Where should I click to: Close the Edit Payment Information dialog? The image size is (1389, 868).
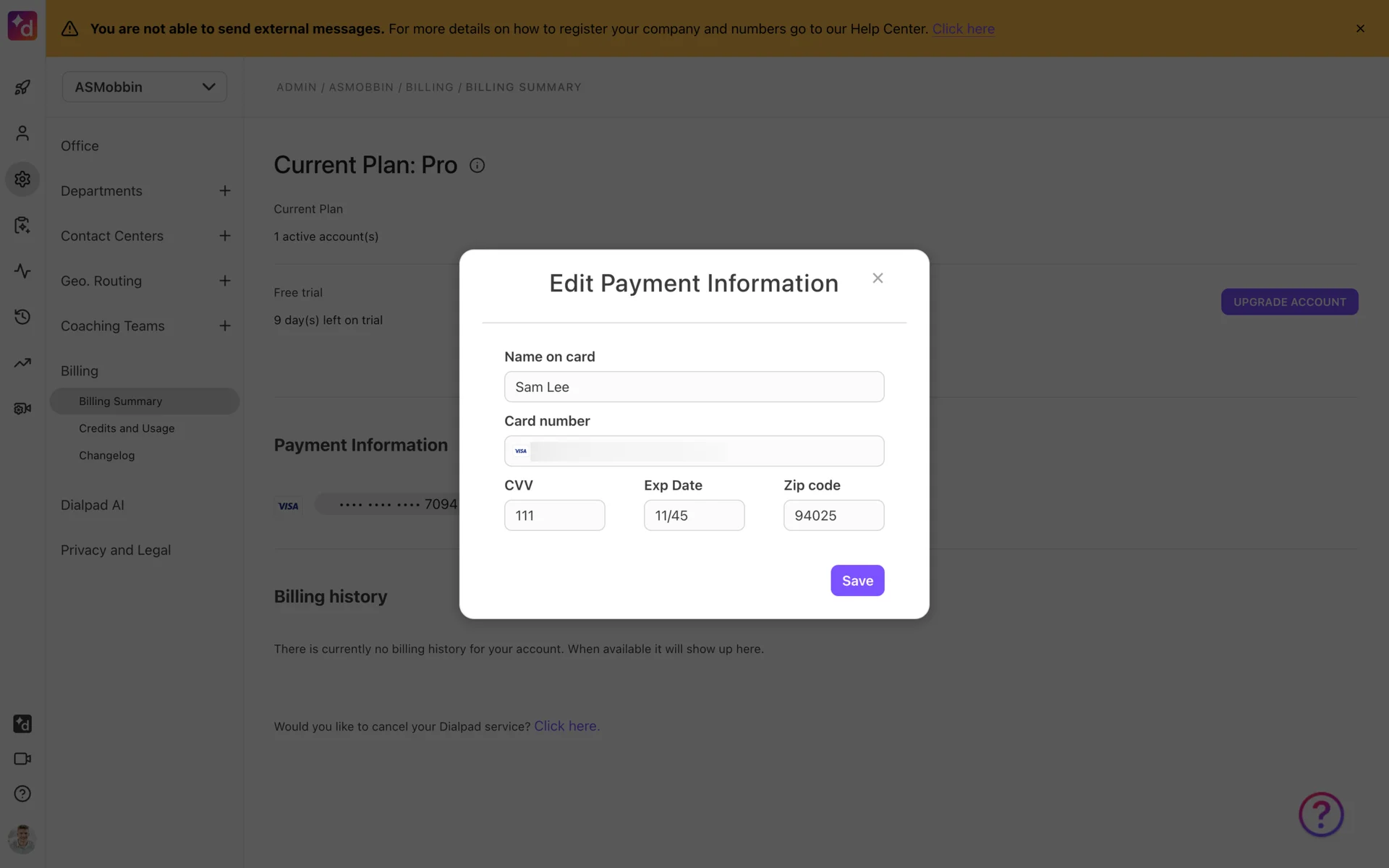point(878,278)
